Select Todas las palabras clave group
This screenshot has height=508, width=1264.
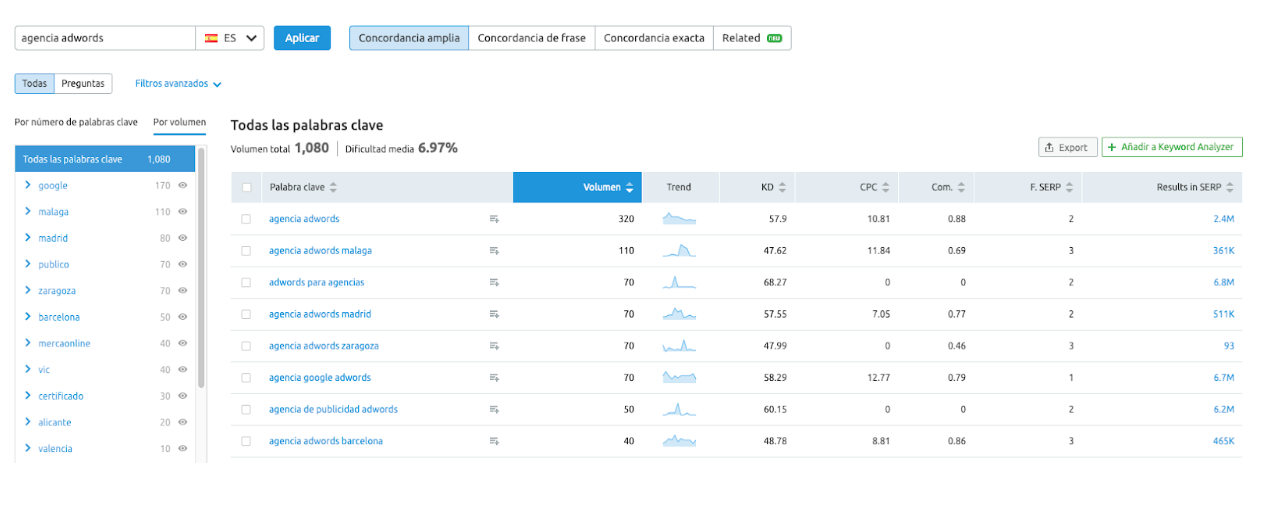(x=105, y=159)
